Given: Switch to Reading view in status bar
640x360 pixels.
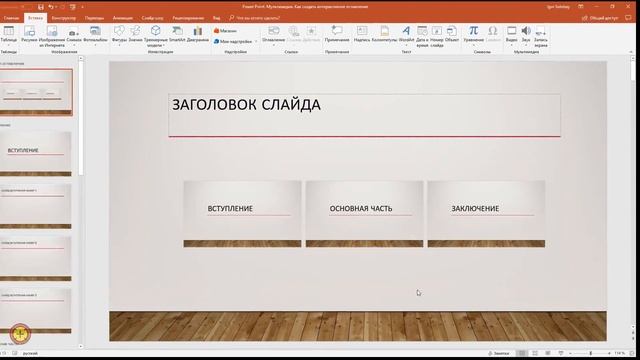Looking at the screenshot, I should (x=548, y=353).
